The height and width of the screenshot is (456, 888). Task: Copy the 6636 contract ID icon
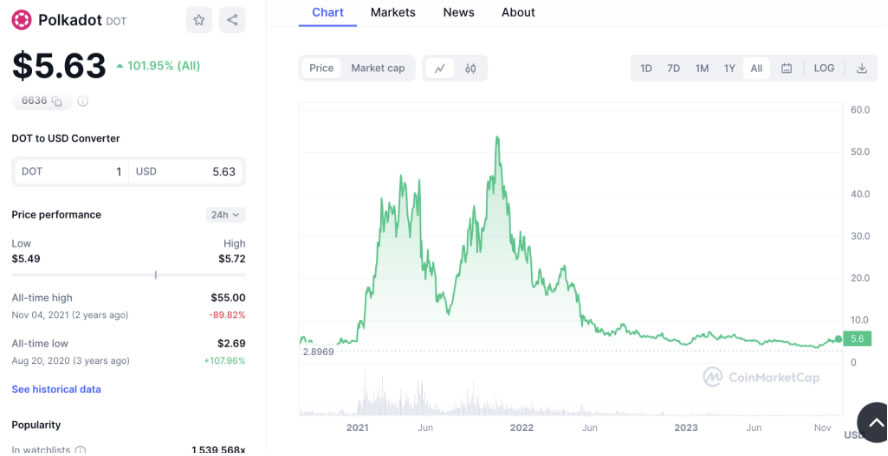tap(57, 101)
